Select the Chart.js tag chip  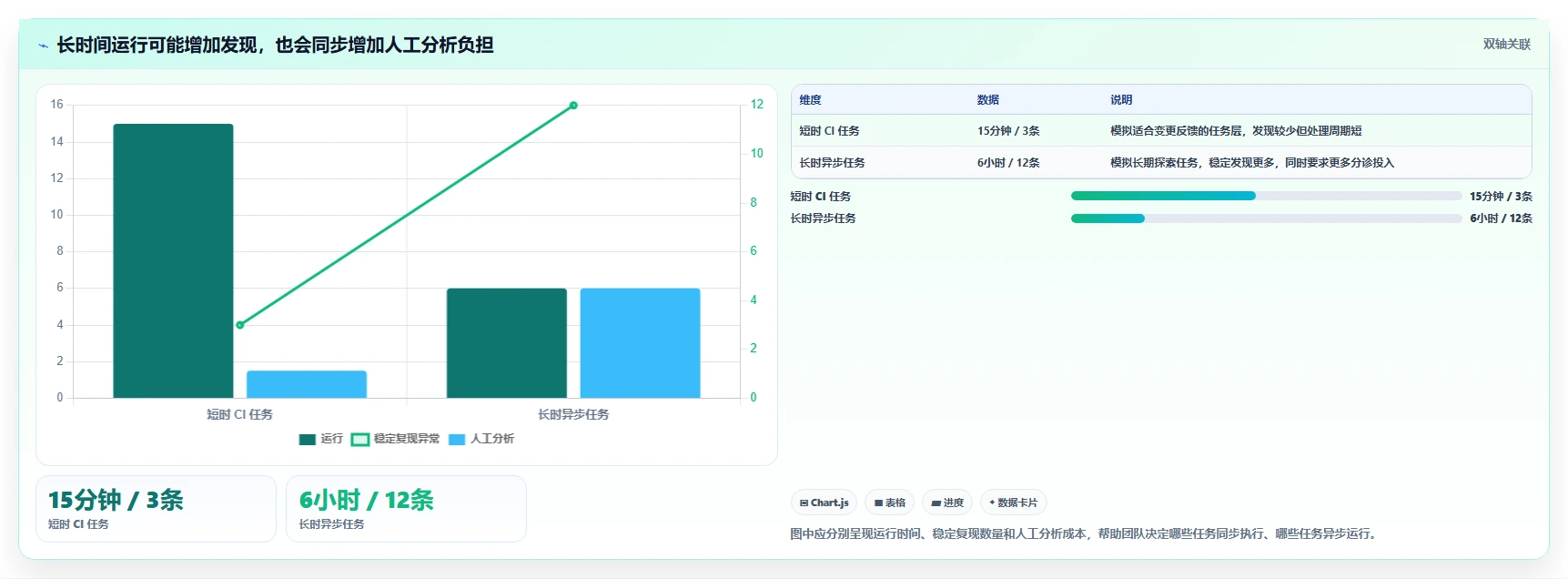[824, 503]
